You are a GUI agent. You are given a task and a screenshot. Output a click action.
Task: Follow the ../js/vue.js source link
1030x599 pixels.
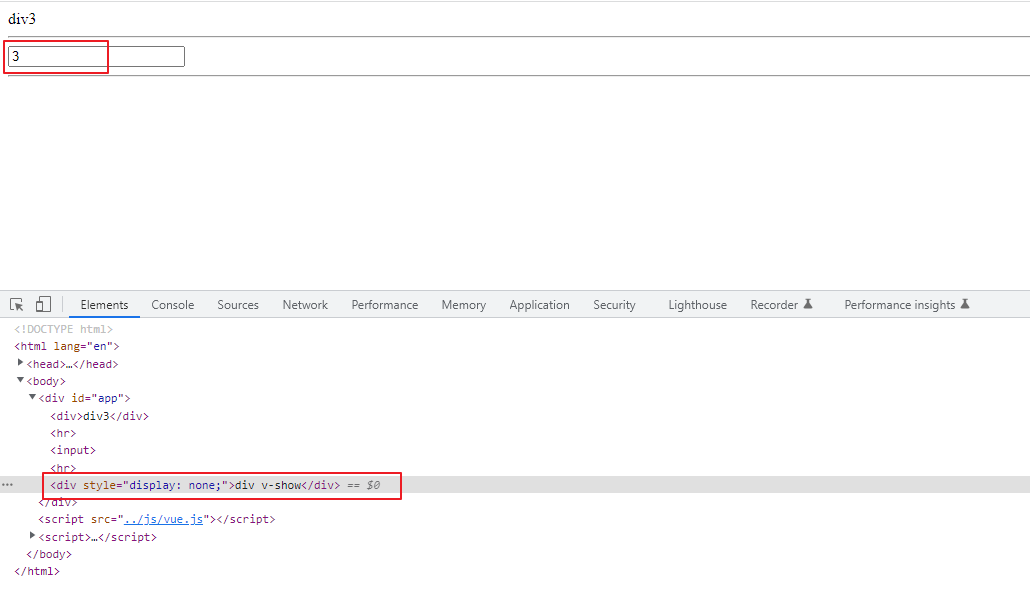click(164, 519)
